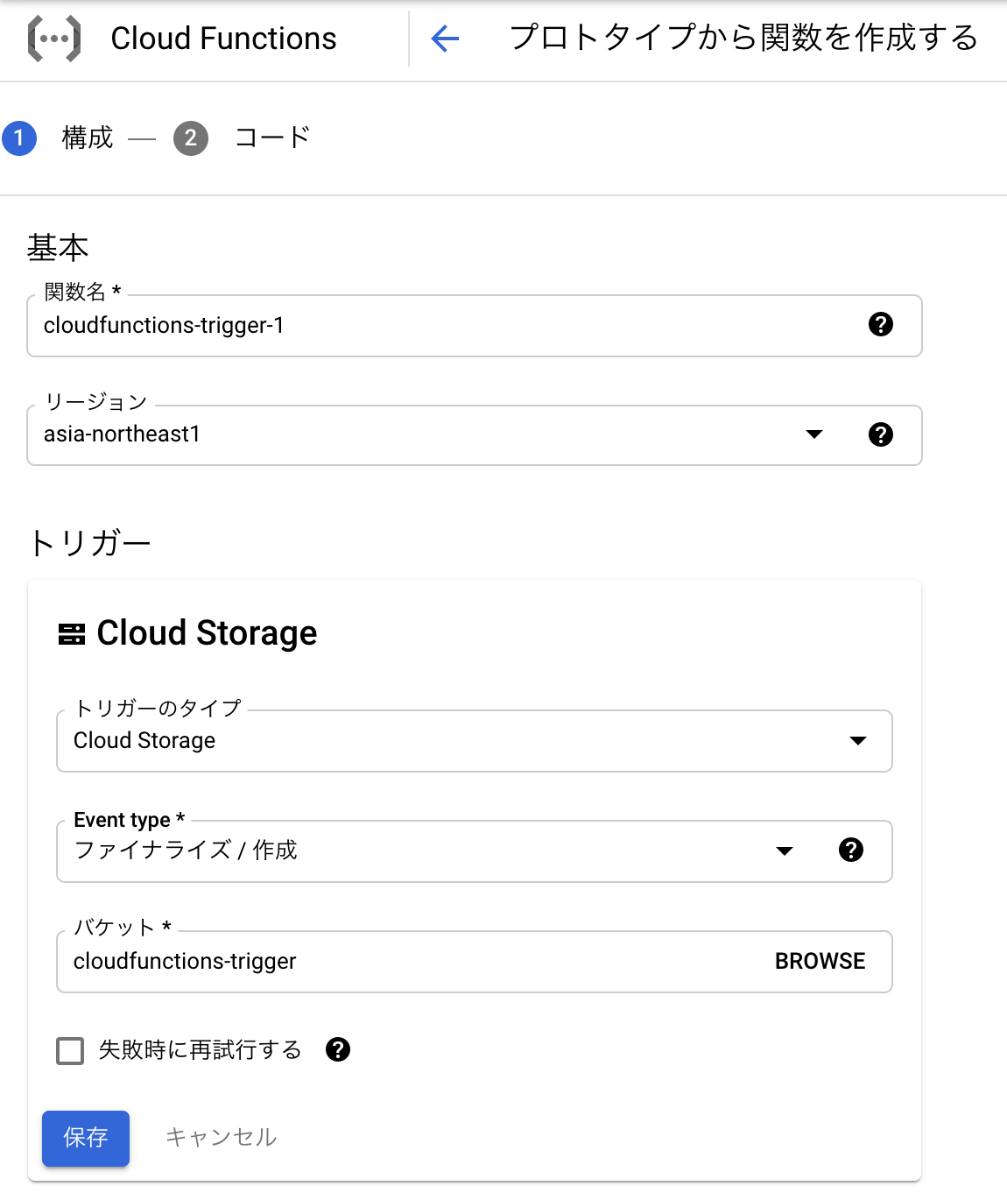The height and width of the screenshot is (1200, 1007).
Task: Click the 失敗時に再試行する label
Action: coord(200,1050)
